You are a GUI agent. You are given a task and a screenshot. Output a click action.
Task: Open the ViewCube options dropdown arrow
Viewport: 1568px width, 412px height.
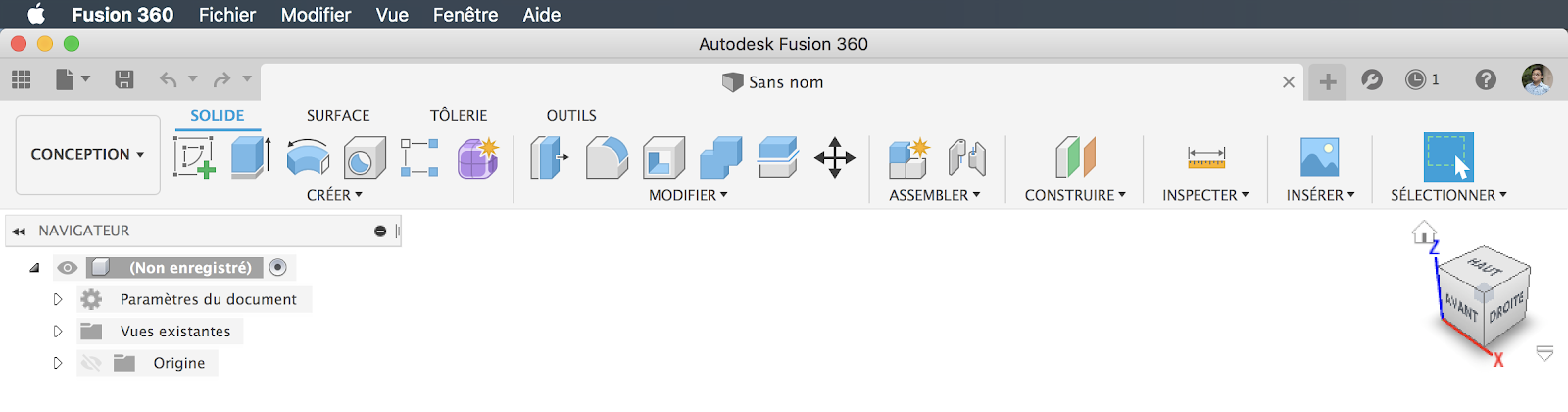[x=1544, y=353]
